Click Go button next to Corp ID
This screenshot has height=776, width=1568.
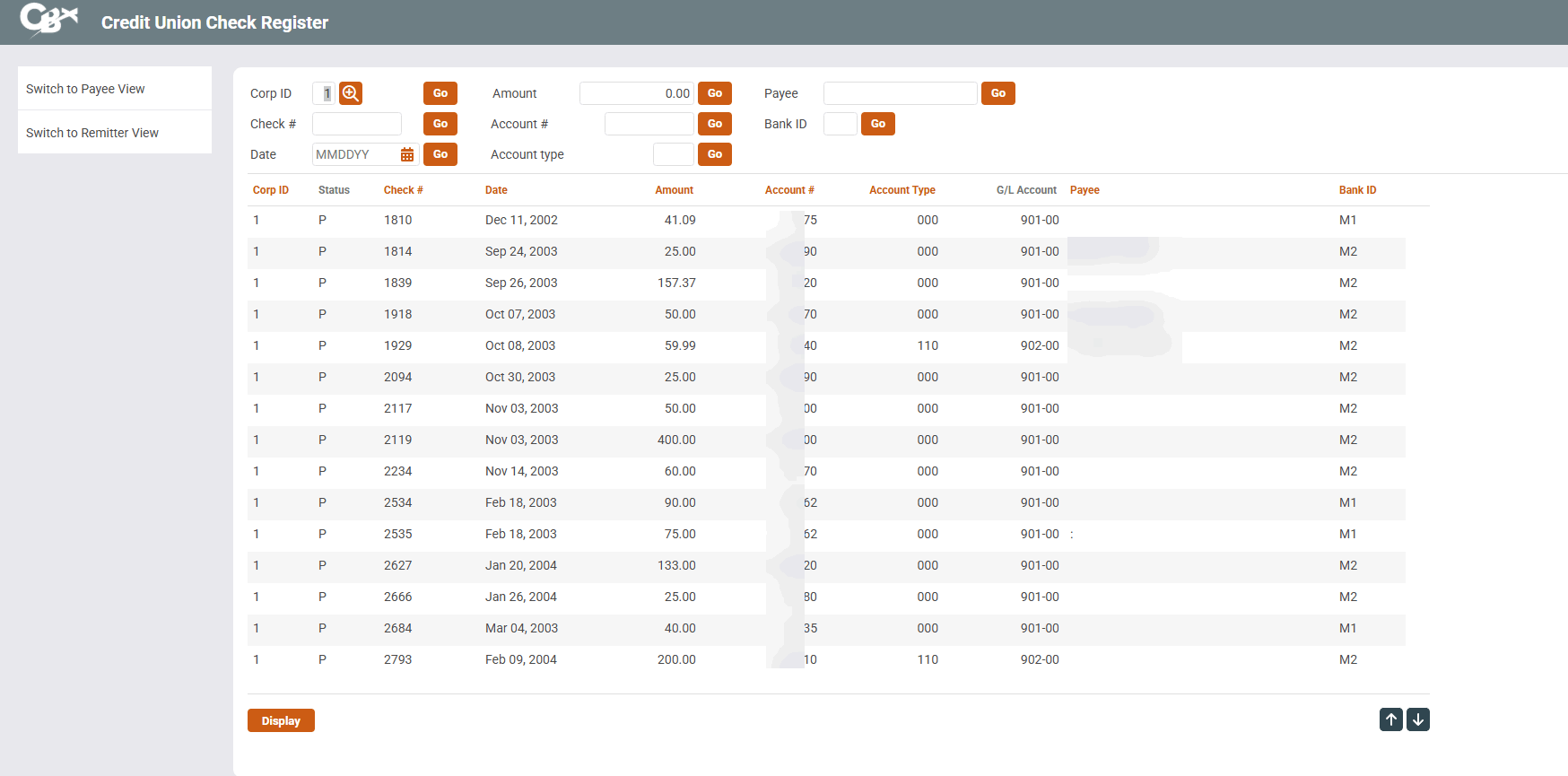point(440,93)
